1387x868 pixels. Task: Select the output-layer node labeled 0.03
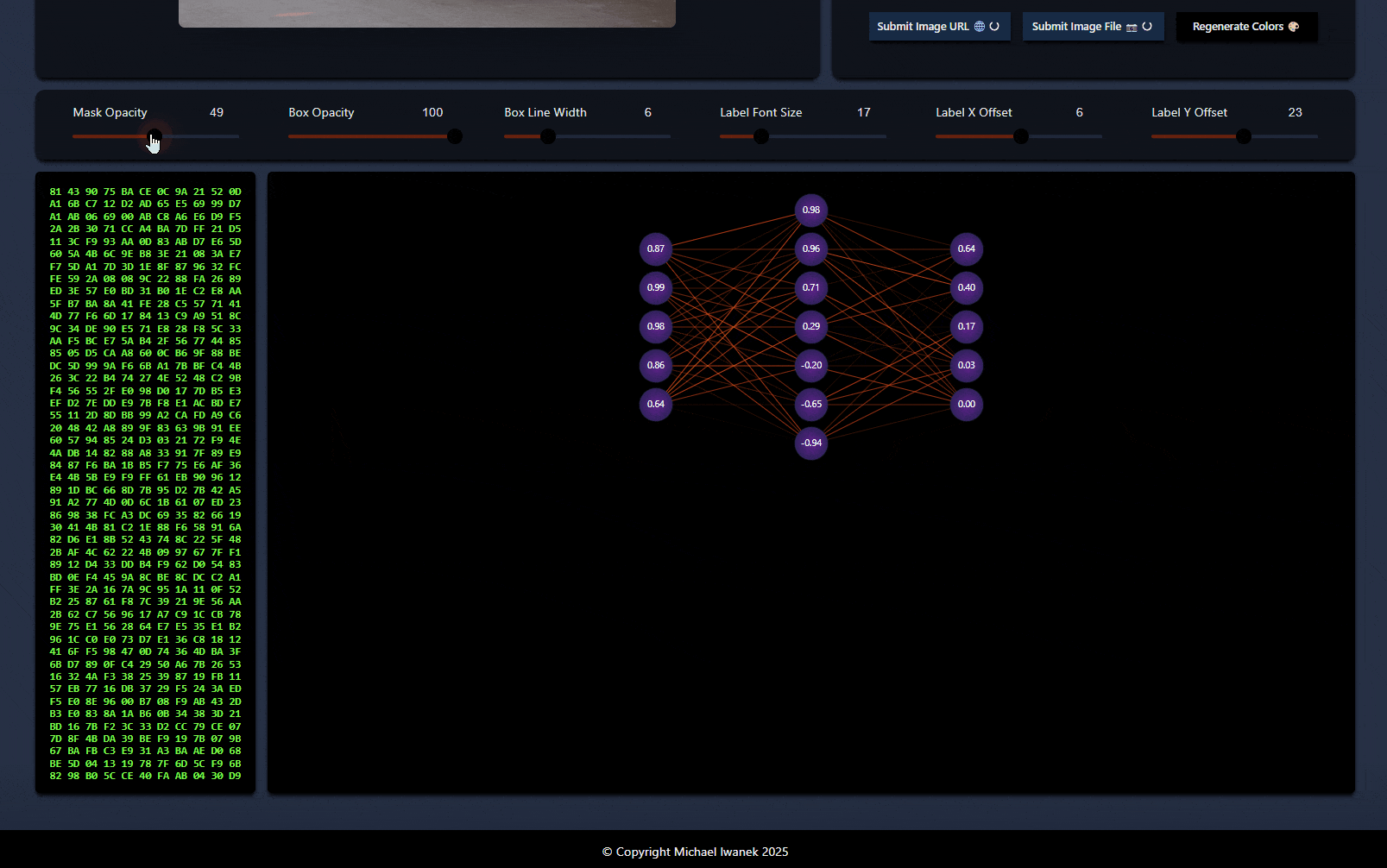pos(967,365)
